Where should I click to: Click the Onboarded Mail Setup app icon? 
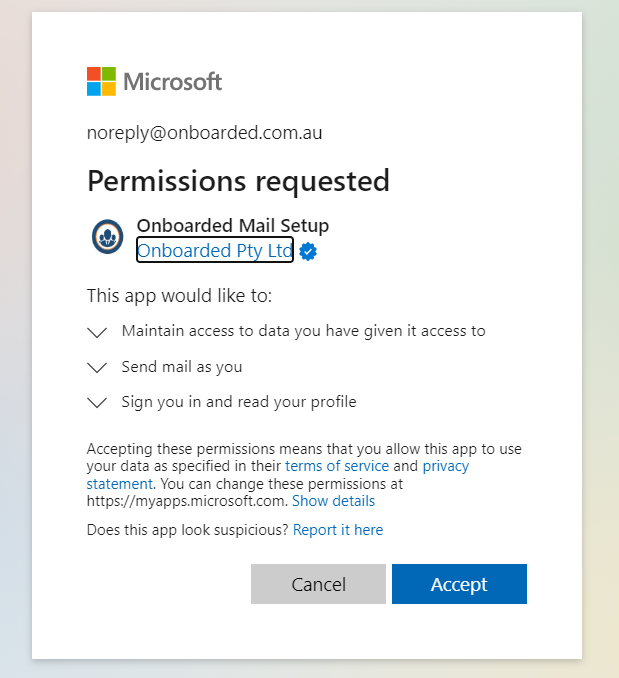click(107, 236)
